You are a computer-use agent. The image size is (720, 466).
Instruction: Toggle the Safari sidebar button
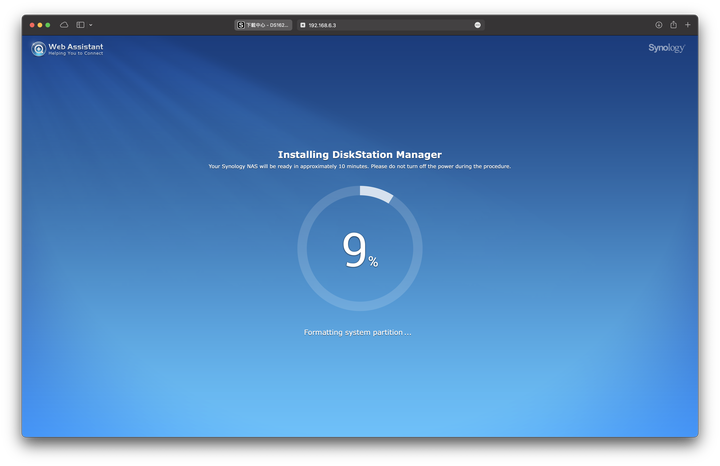coord(80,25)
